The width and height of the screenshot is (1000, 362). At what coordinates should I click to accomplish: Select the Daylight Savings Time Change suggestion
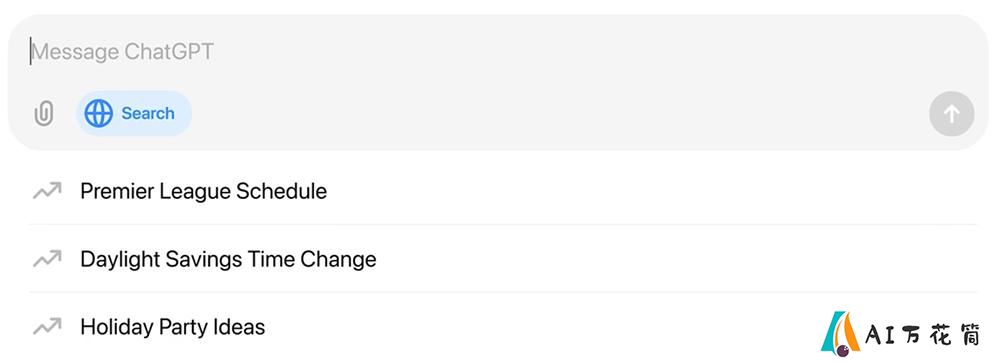[503, 259]
